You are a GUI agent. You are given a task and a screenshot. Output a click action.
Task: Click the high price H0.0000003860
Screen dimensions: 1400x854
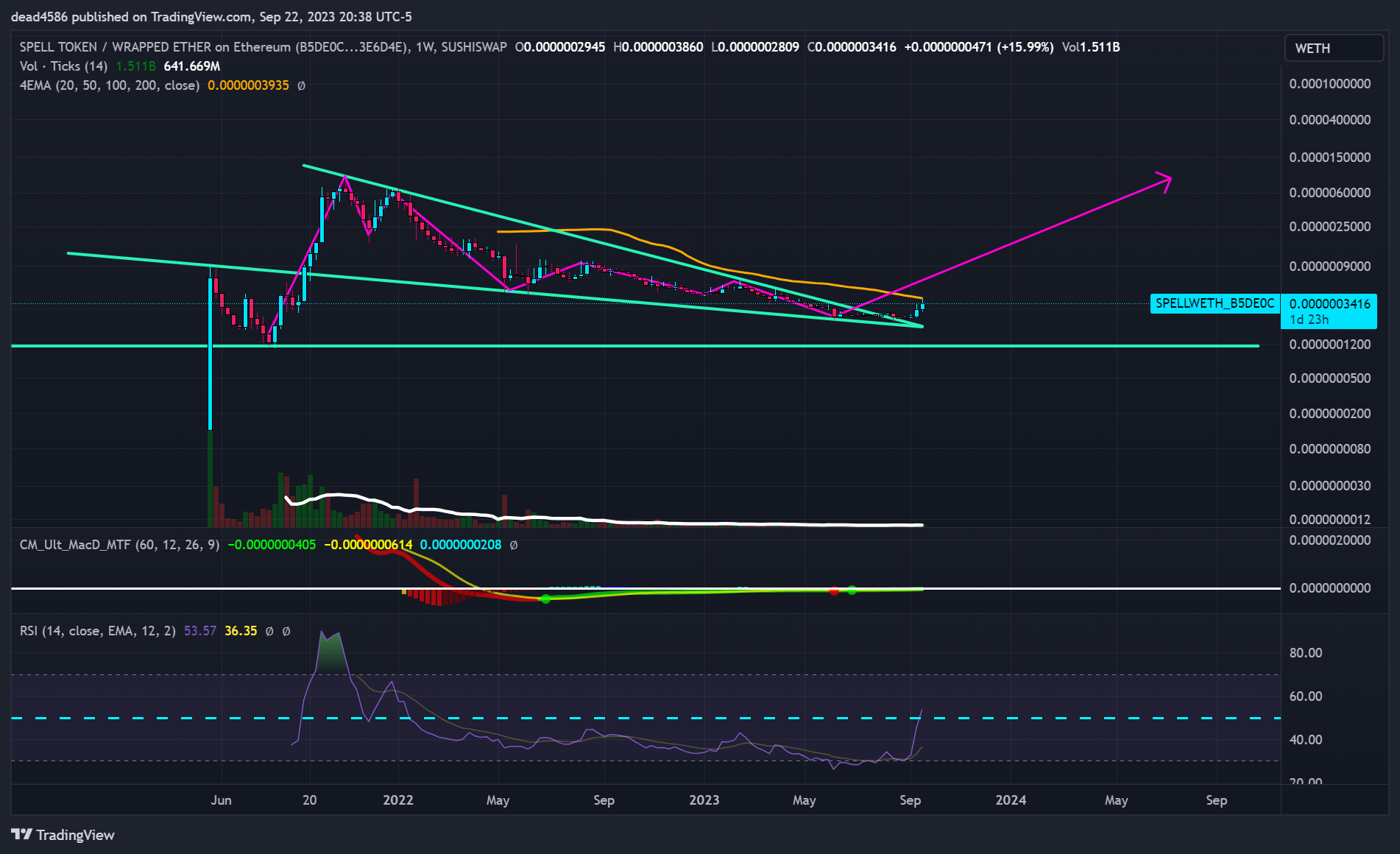pyautogui.click(x=658, y=47)
